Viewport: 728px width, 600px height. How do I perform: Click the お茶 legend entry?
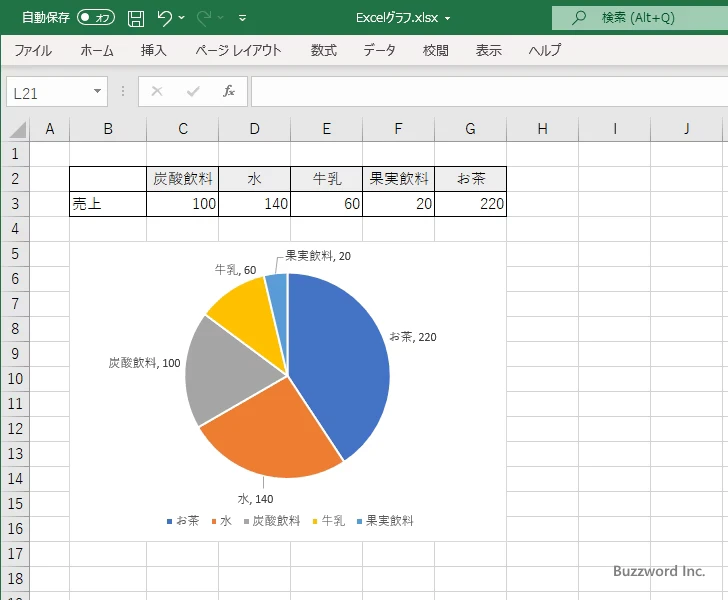[x=183, y=521]
